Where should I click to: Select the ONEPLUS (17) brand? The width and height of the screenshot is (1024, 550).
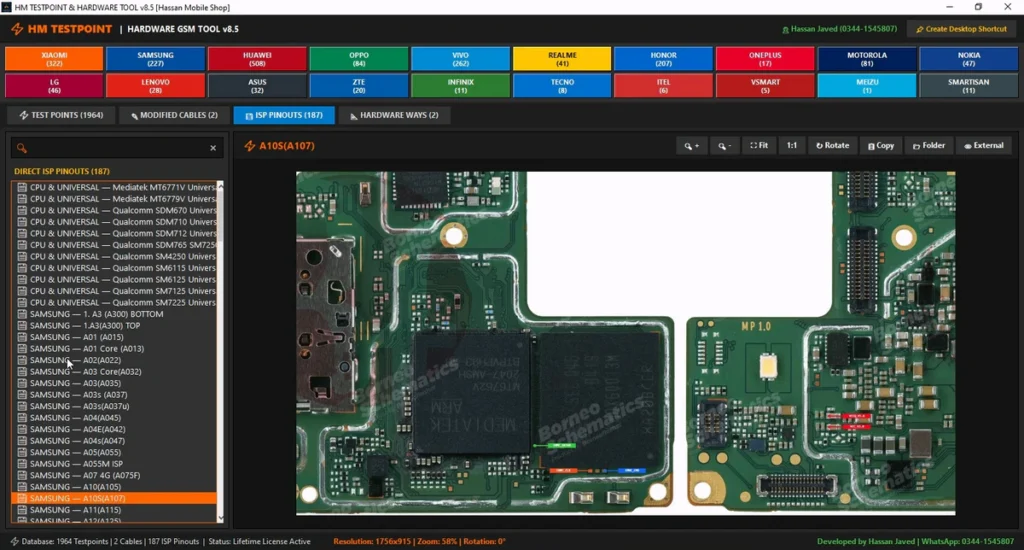point(765,59)
